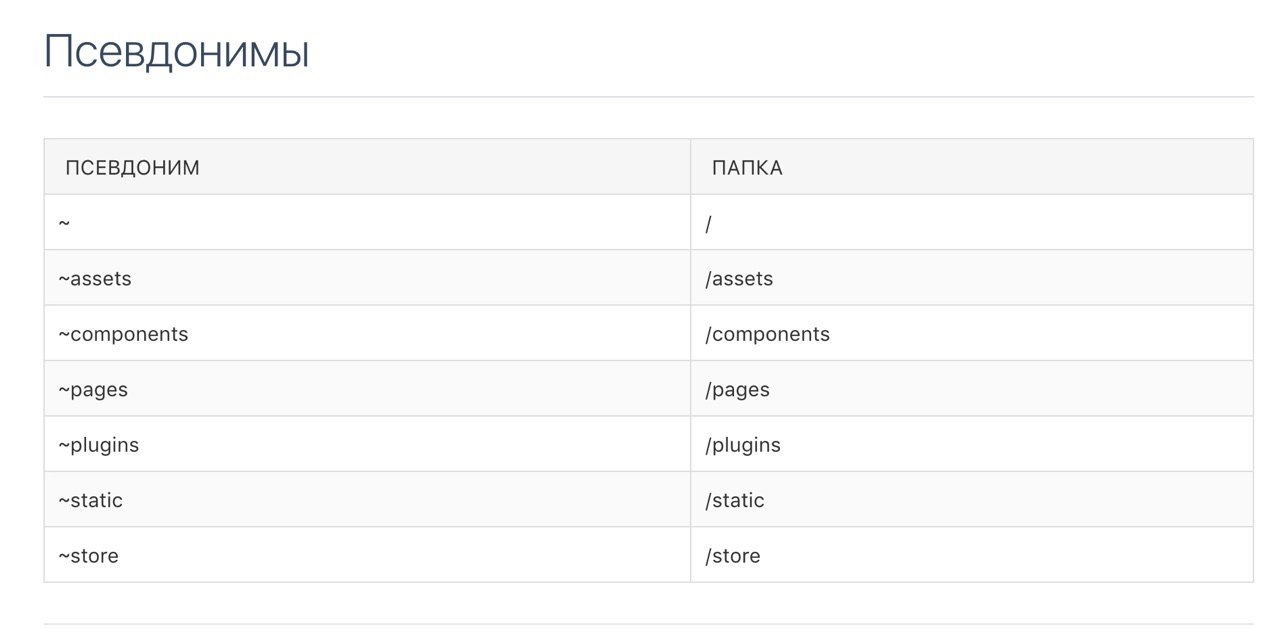The image size is (1280, 629).
Task: Click the /components folder text
Action: [768, 334]
